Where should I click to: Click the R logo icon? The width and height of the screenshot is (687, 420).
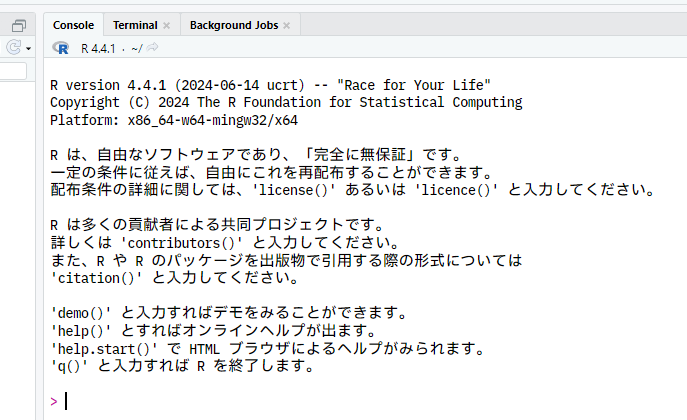click(x=63, y=48)
